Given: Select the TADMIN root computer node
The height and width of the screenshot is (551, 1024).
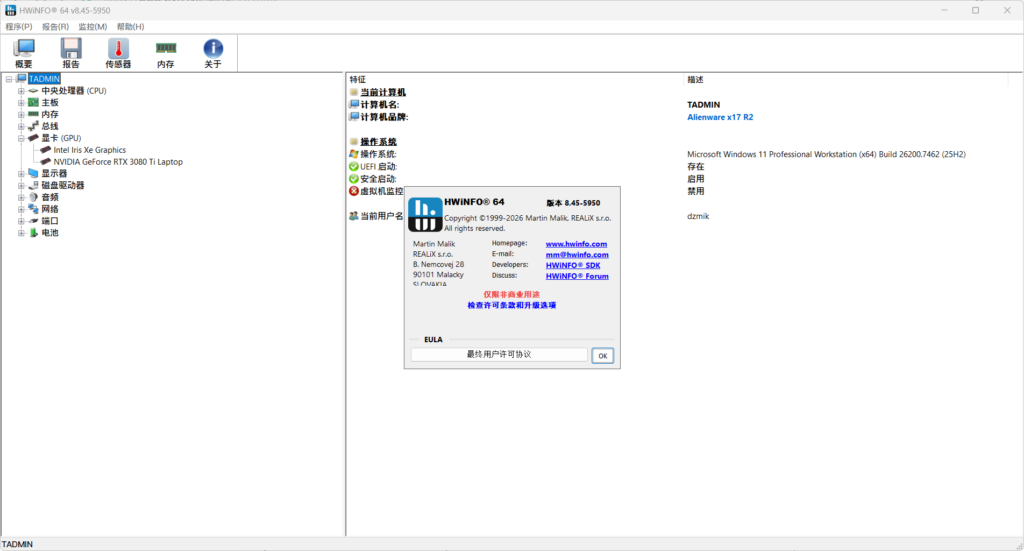Looking at the screenshot, I should click(44, 79).
